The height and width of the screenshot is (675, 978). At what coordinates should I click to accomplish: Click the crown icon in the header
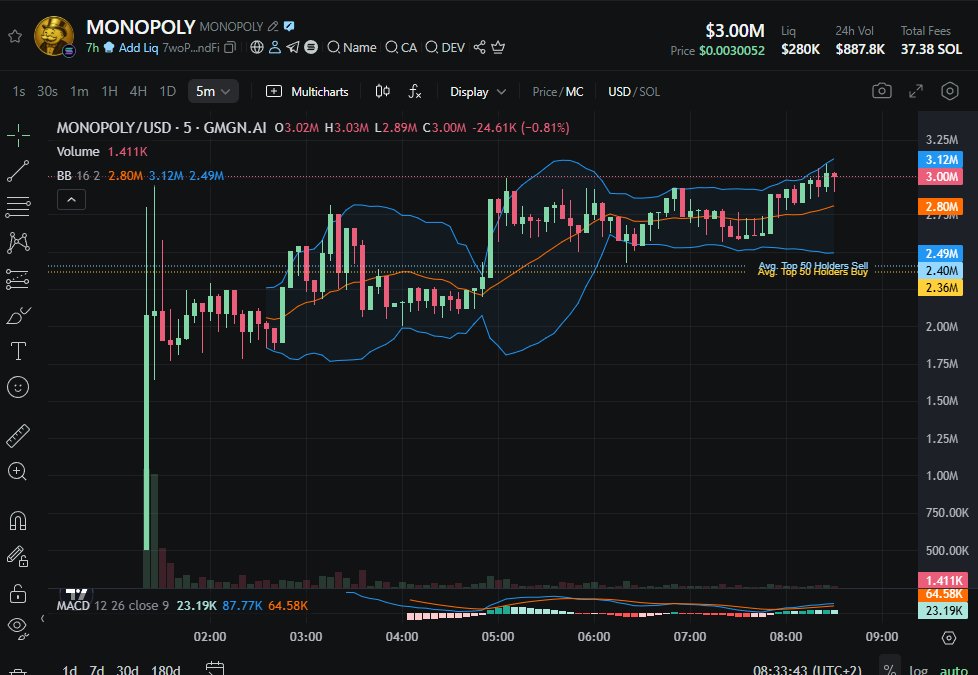498,47
